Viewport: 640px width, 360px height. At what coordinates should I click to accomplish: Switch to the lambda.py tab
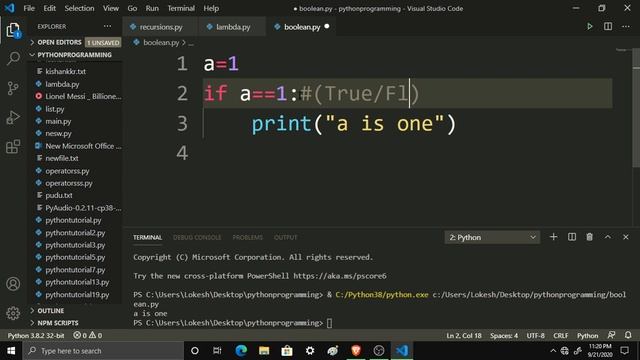pos(232,27)
